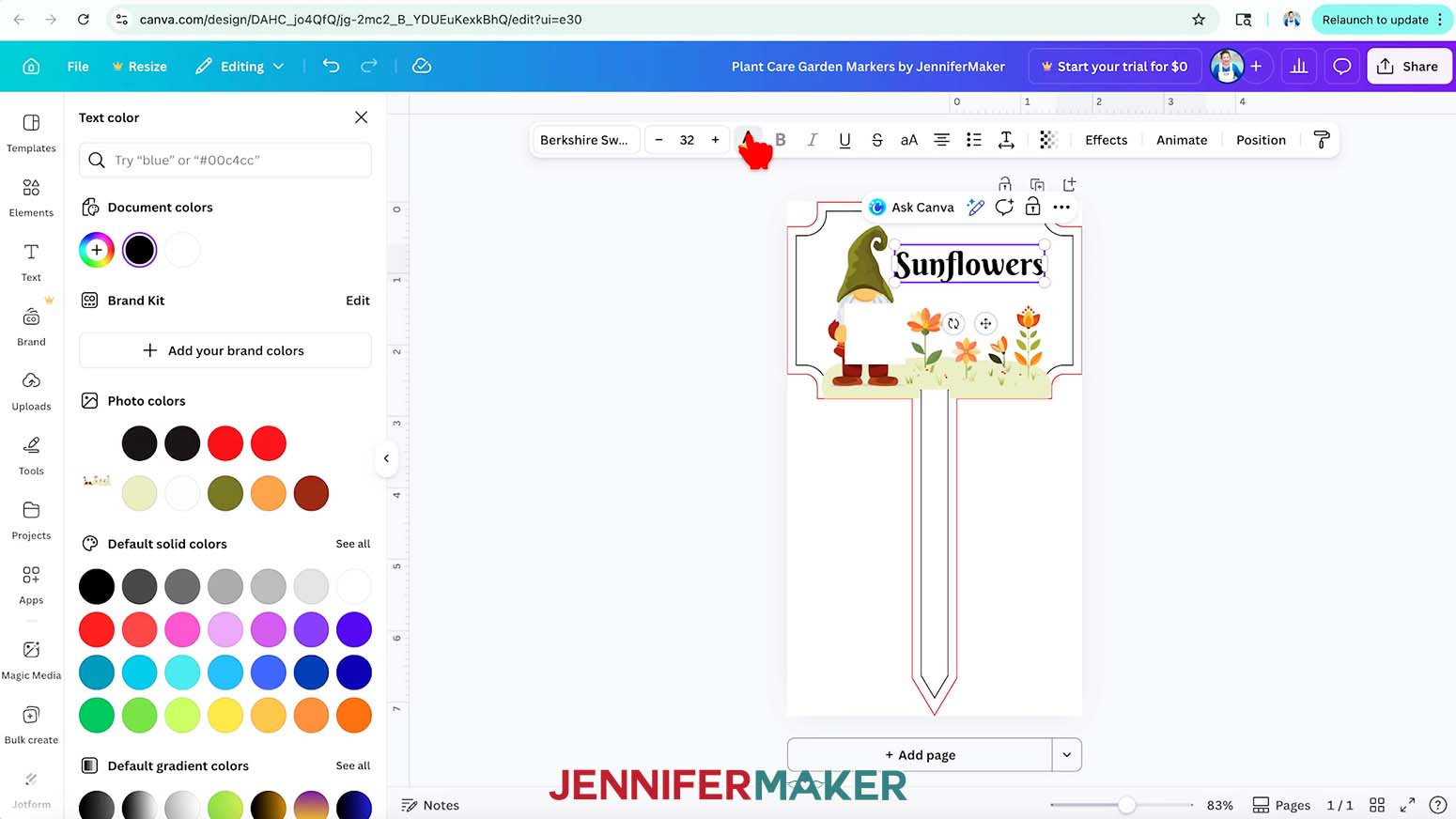Open the transparency checkerboard control
This screenshot has height=819, width=1456.
tap(1048, 140)
